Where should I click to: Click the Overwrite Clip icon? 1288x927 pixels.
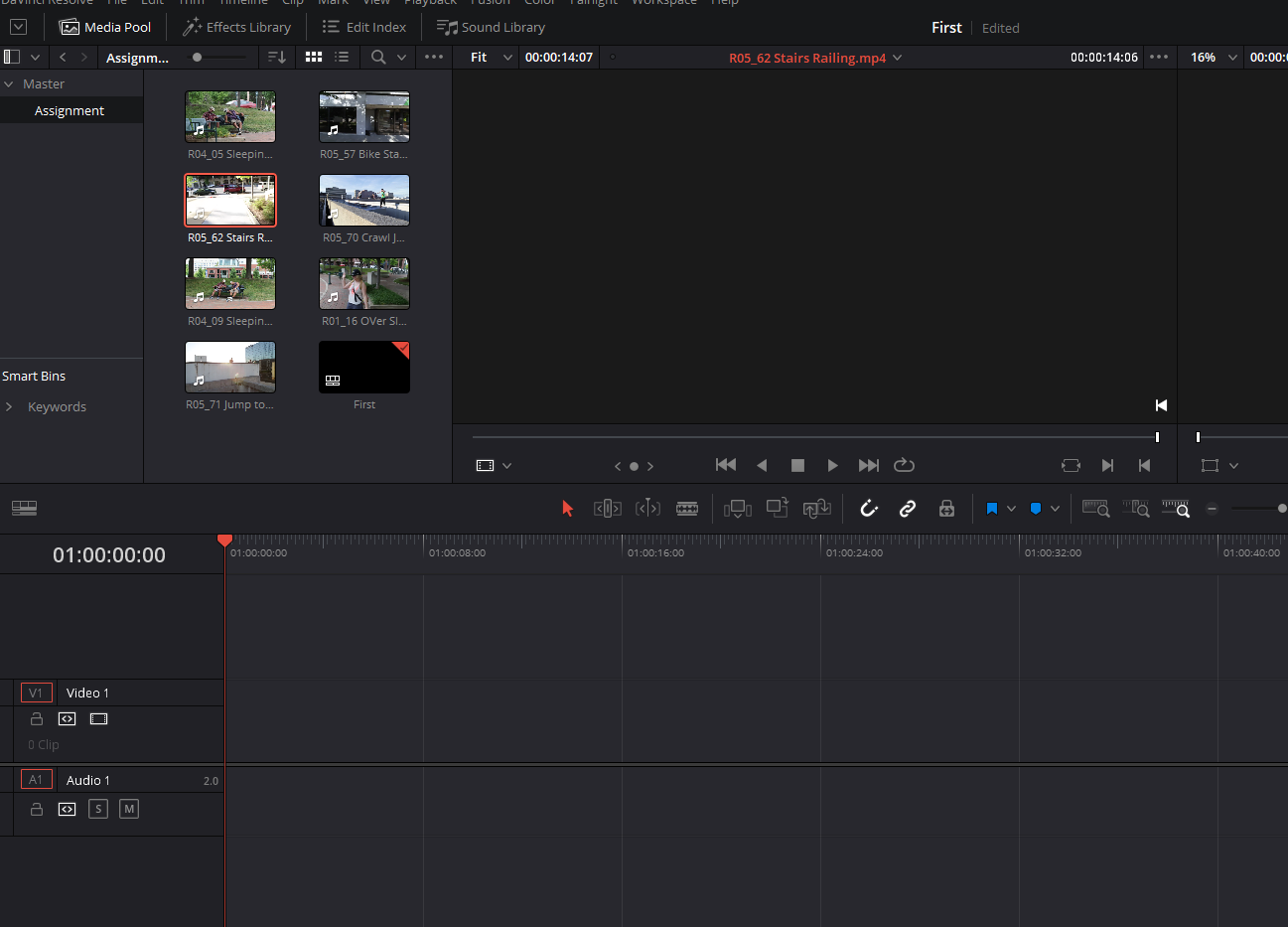tap(778, 508)
